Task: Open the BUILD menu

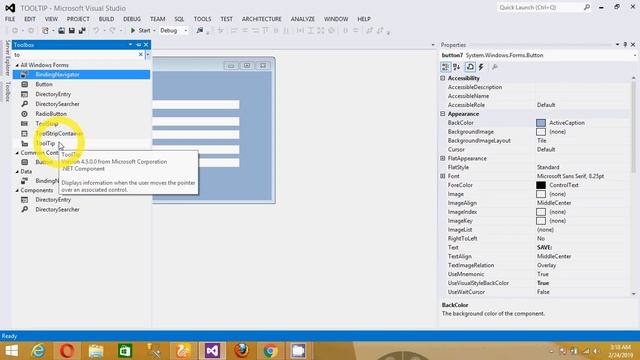Action: pyautogui.click(x=107, y=19)
